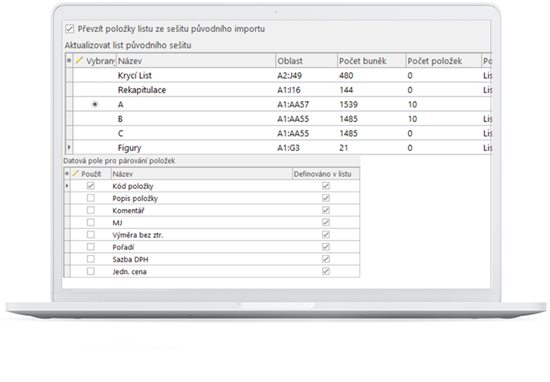Screen dimensions: 550x382
Task: Toggle Převzít položky listu ze sešitu checkbox
Action: 70,29
